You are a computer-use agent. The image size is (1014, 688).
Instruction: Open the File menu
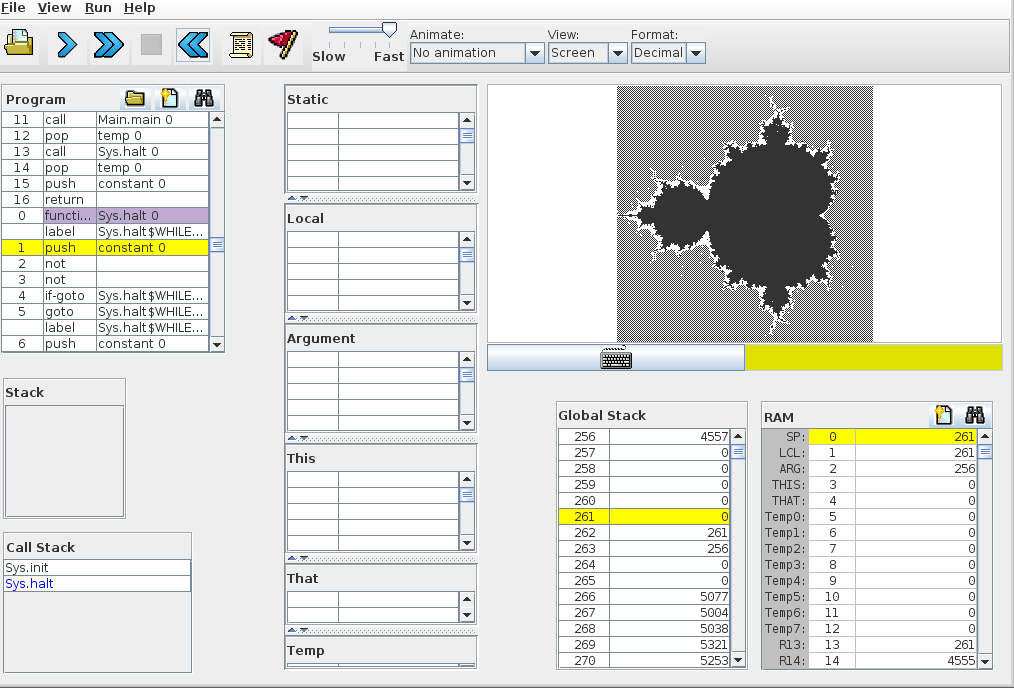point(13,8)
